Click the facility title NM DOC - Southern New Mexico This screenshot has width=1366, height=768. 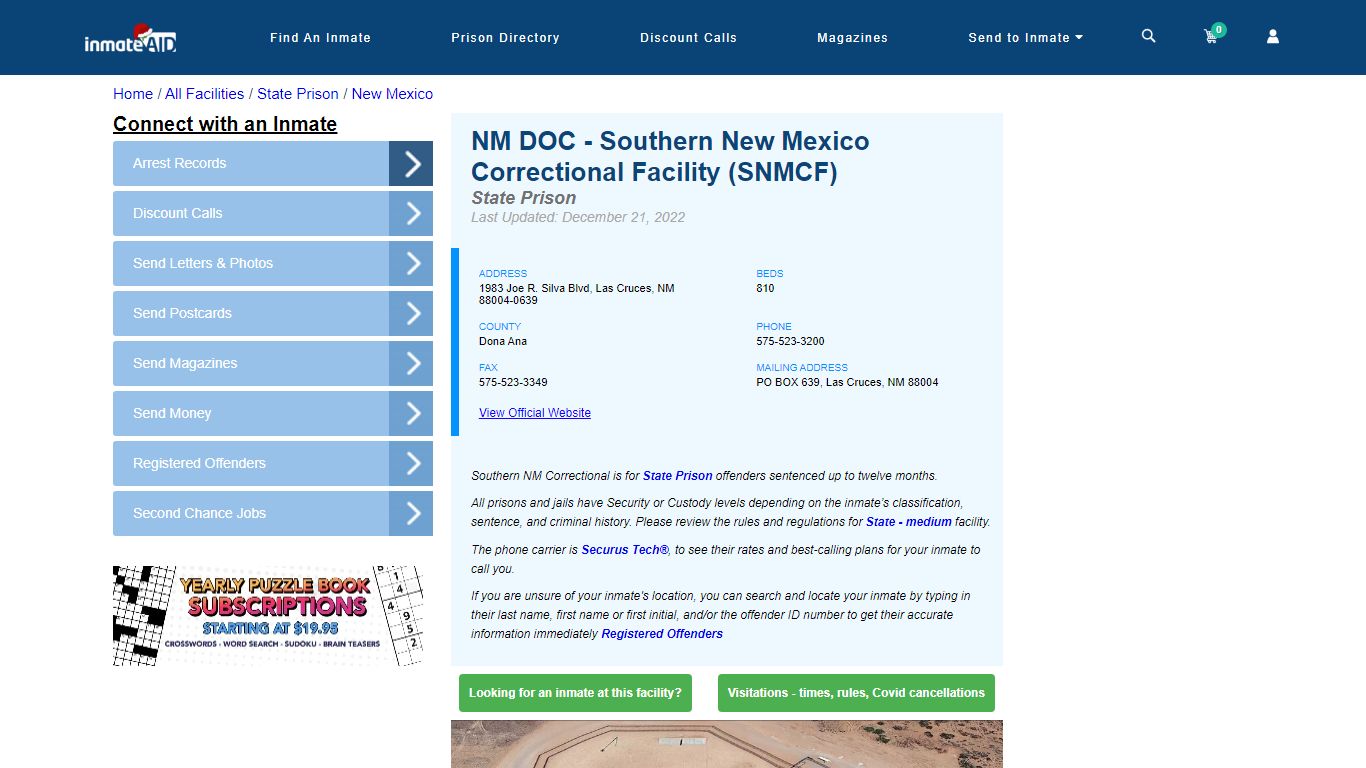pyautogui.click(x=670, y=156)
